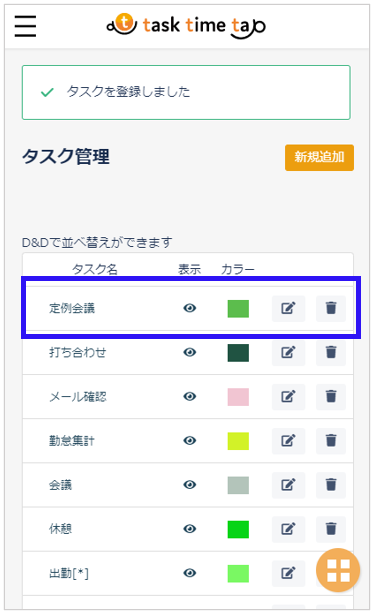
Task: Click the yellow 勤怠集計 color swatch
Action: point(238,441)
